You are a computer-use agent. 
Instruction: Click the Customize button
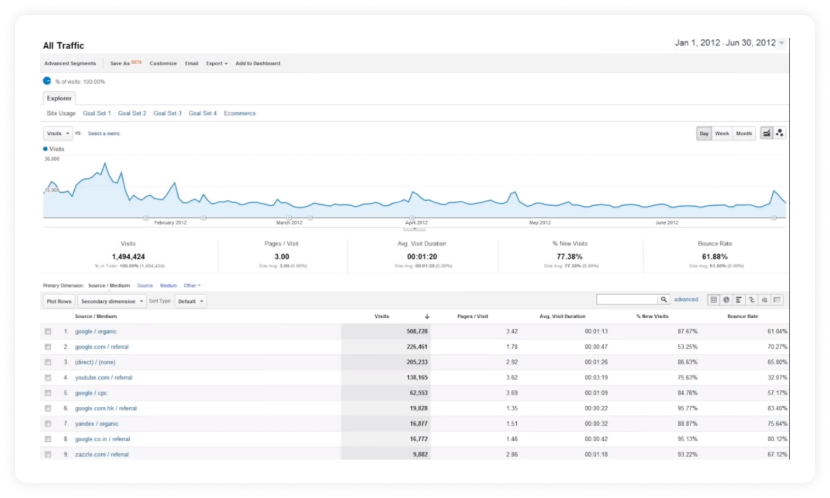pyautogui.click(x=163, y=64)
